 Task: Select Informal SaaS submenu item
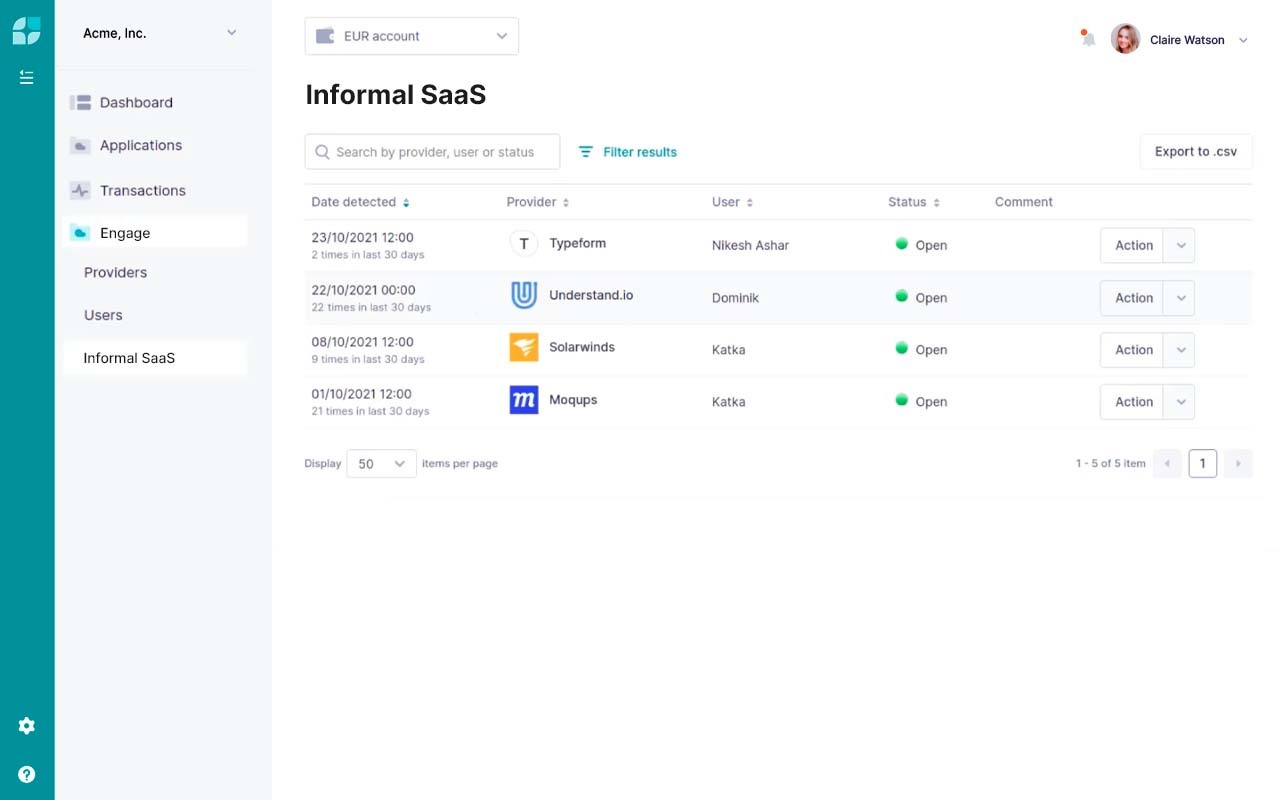(x=155, y=358)
